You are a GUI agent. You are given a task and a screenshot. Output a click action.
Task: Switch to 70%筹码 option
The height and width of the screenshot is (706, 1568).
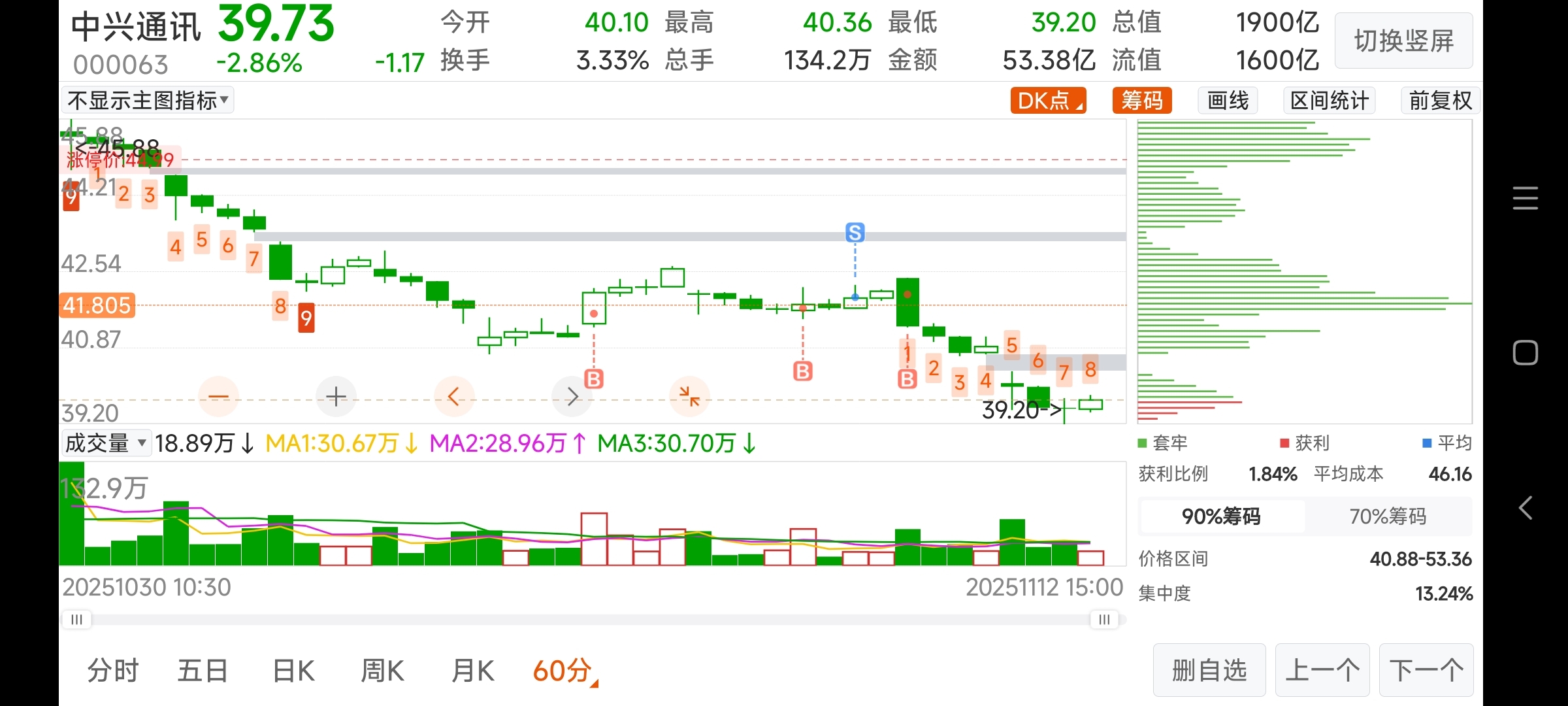click(x=1388, y=516)
